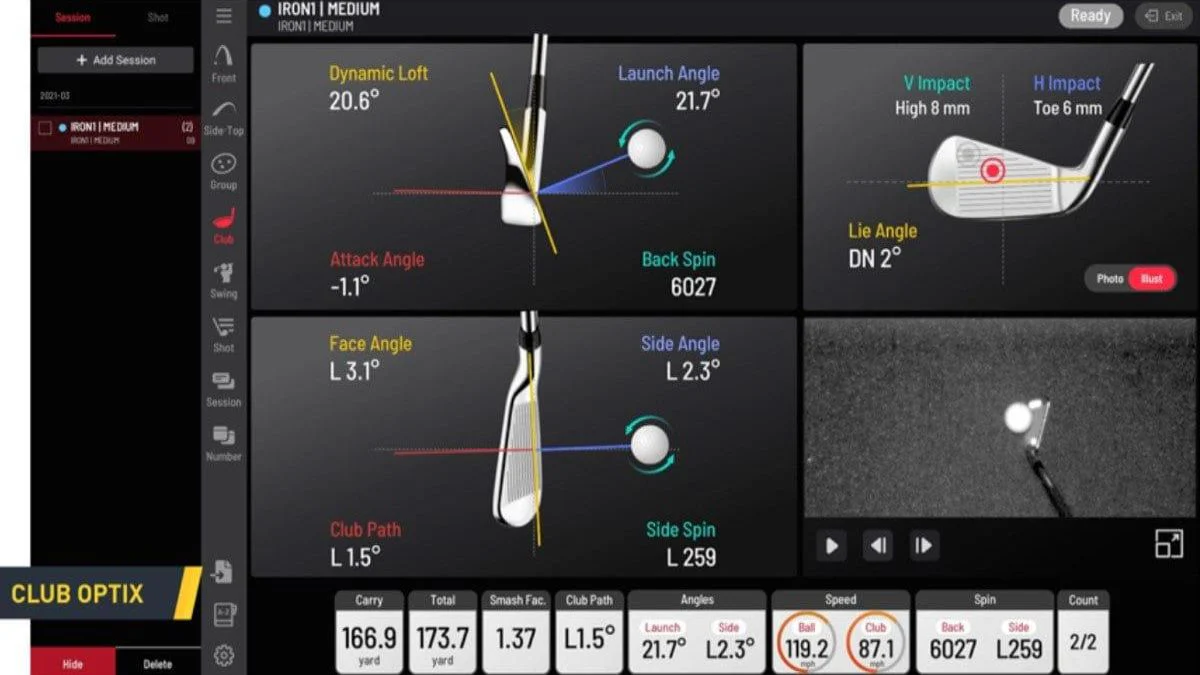Select the Club view icon
Viewport: 1200px width, 675px height.
224,225
